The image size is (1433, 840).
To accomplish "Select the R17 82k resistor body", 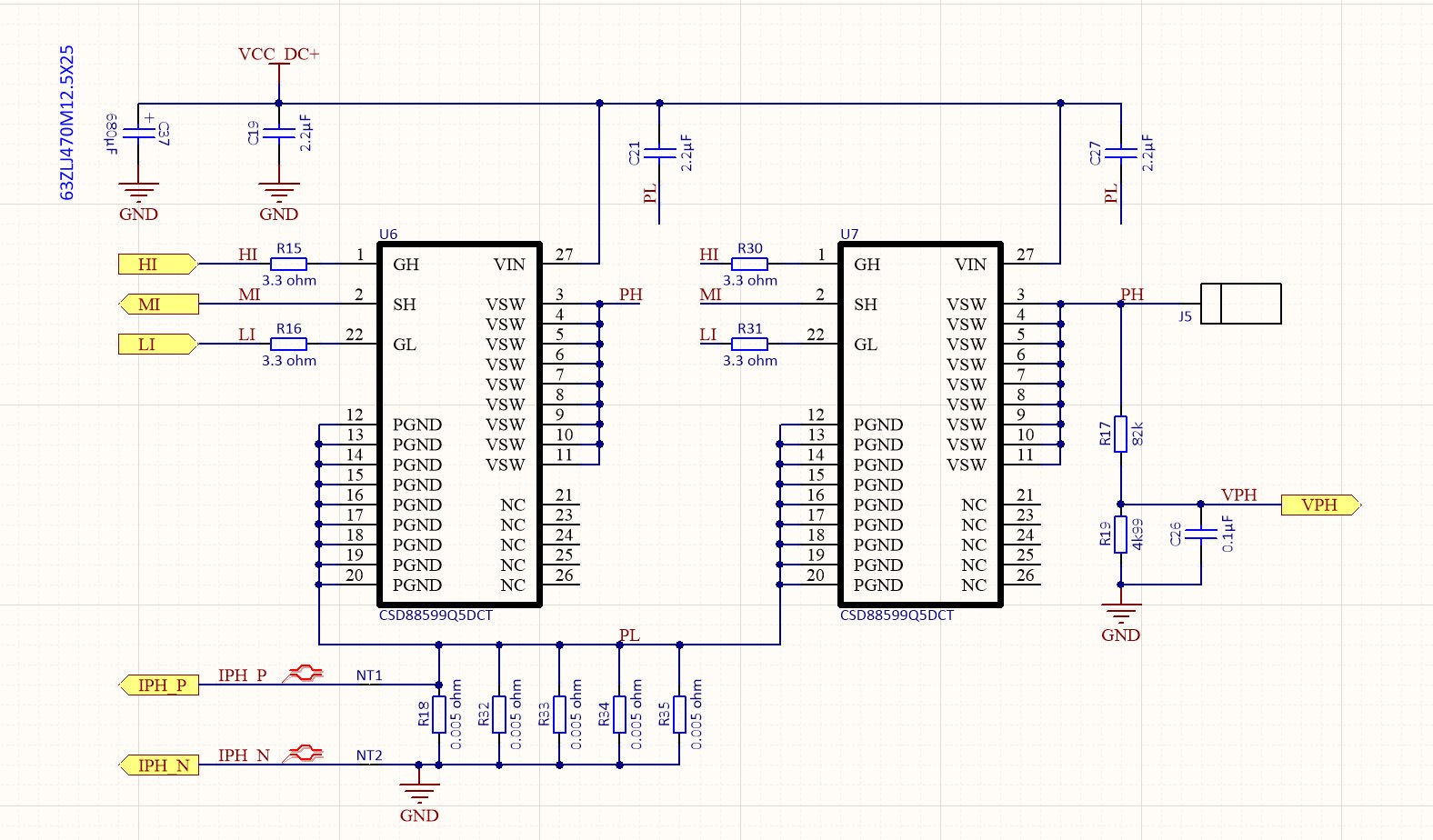I will (x=1121, y=434).
